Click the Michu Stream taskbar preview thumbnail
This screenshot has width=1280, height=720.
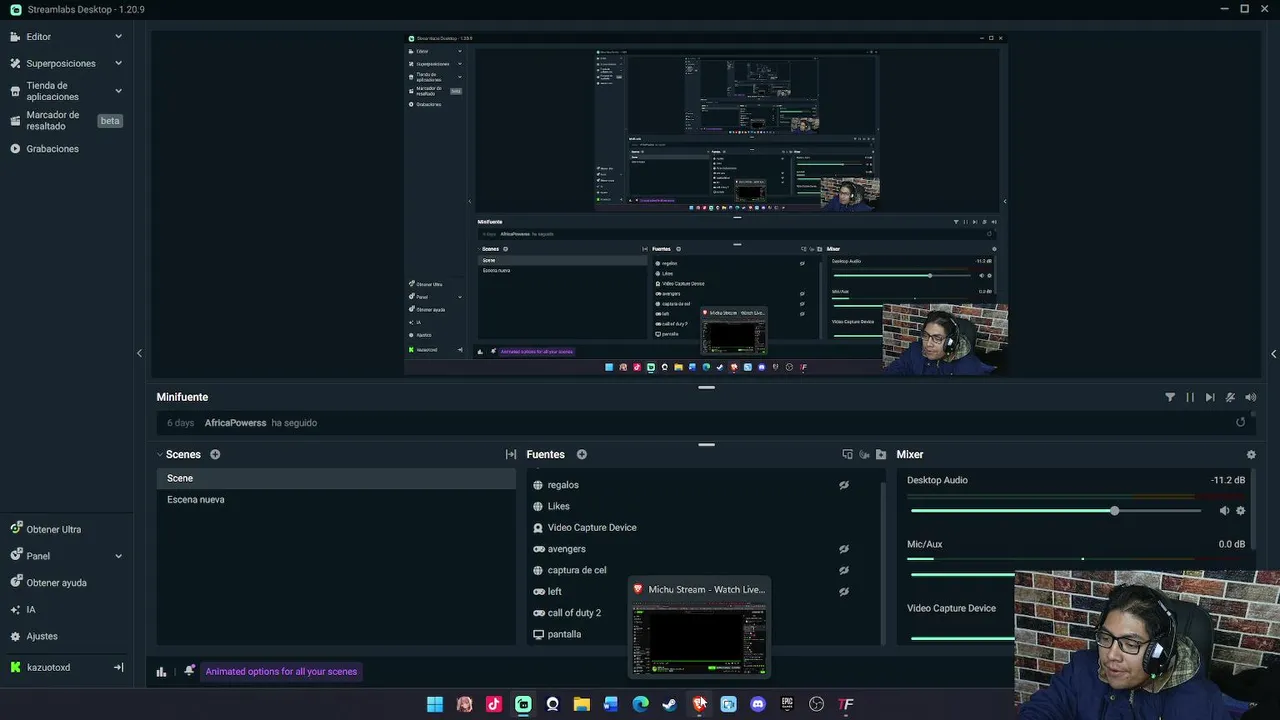[x=699, y=628]
